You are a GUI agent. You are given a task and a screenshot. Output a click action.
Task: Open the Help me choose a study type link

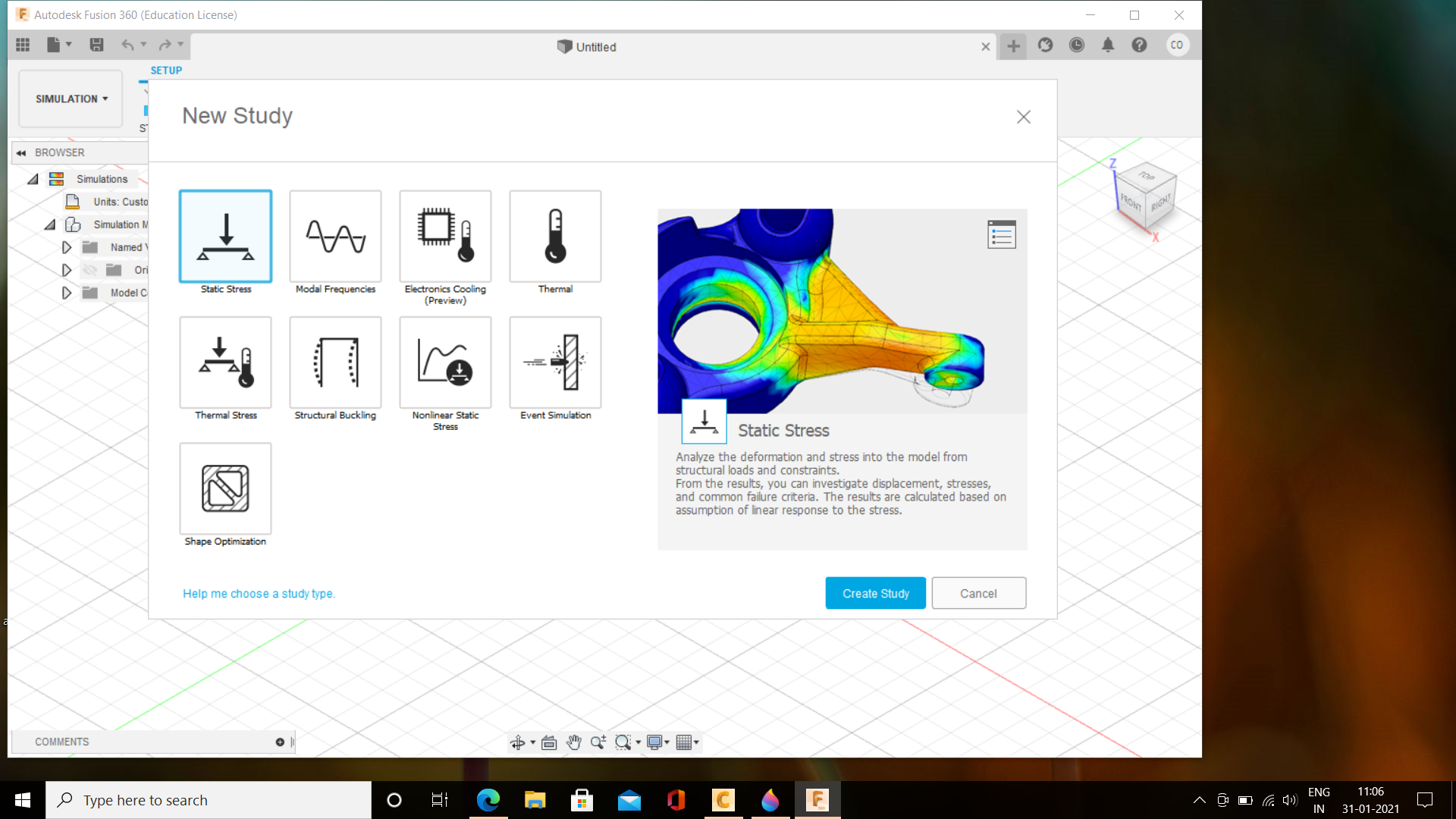point(259,593)
